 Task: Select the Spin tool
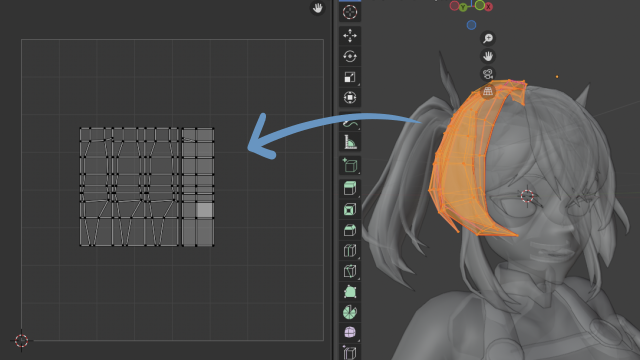[350, 312]
